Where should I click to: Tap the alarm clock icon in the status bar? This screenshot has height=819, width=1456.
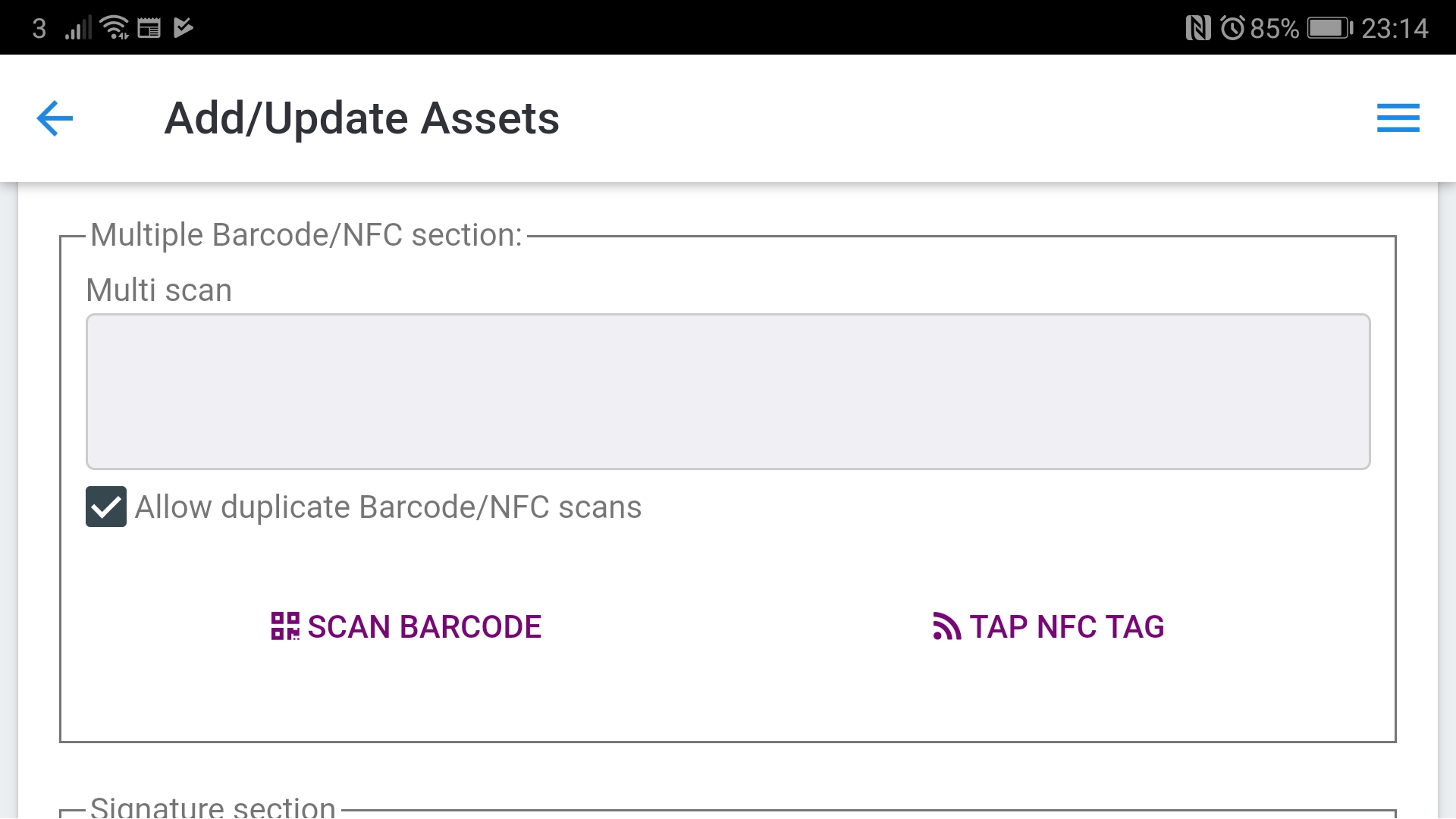pyautogui.click(x=1232, y=27)
